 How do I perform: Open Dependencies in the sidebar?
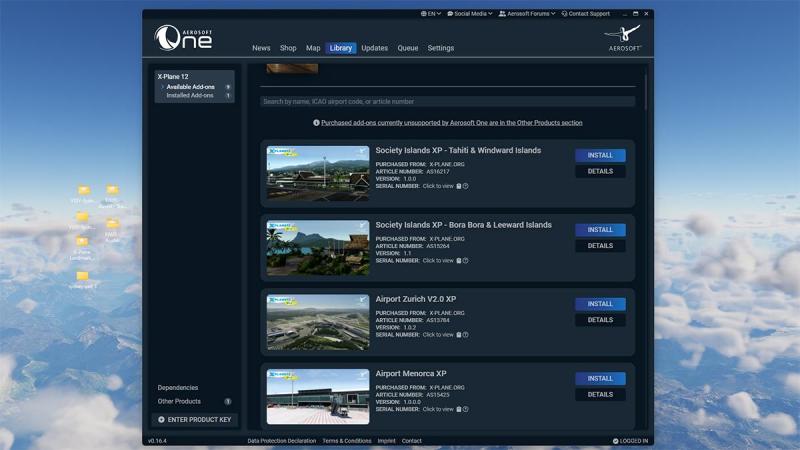point(178,388)
